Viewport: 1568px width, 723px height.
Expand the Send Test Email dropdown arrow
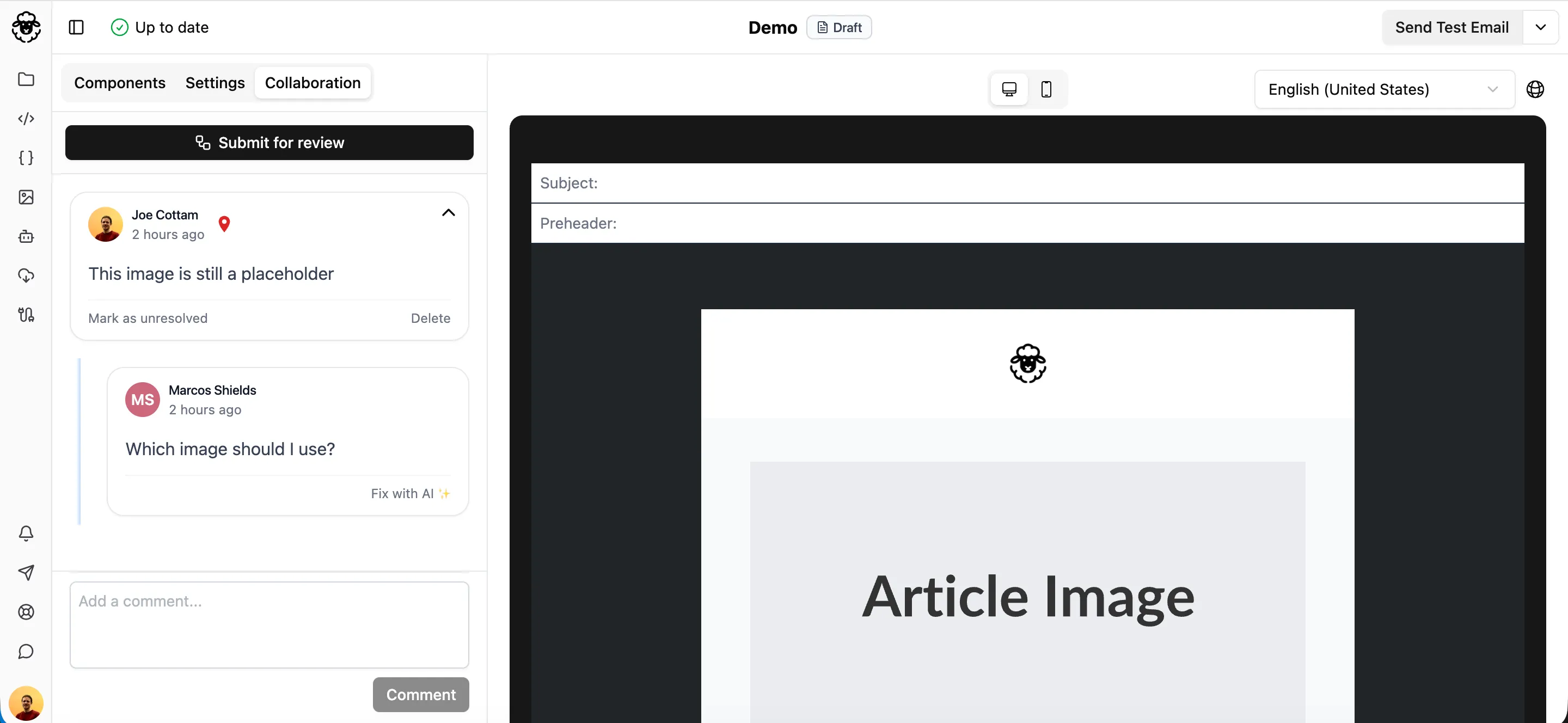click(x=1540, y=27)
